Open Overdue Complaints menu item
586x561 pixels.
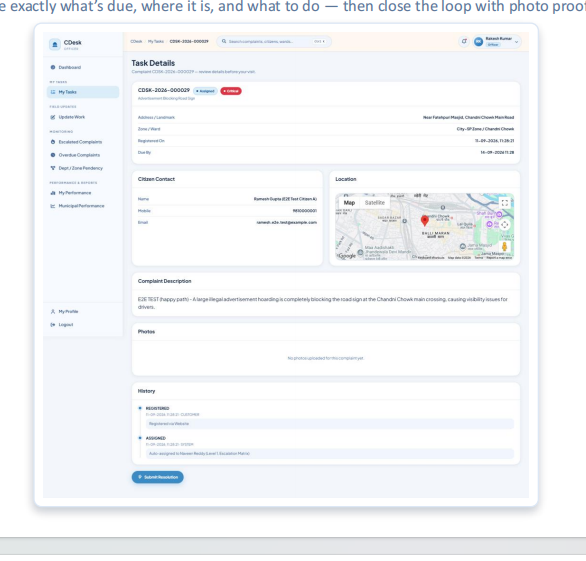83,155
